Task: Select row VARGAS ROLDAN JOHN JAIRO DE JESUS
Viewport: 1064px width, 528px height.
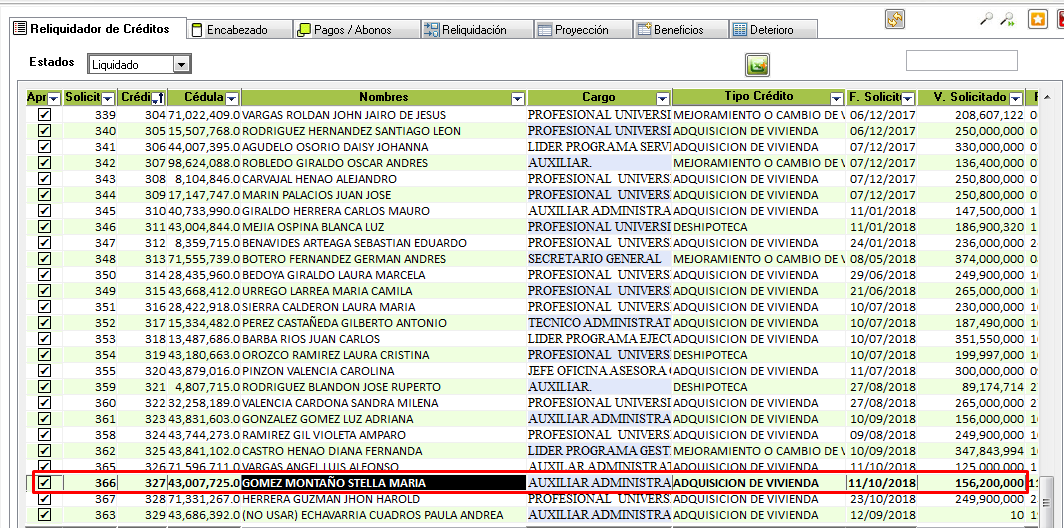Action: 532,115
